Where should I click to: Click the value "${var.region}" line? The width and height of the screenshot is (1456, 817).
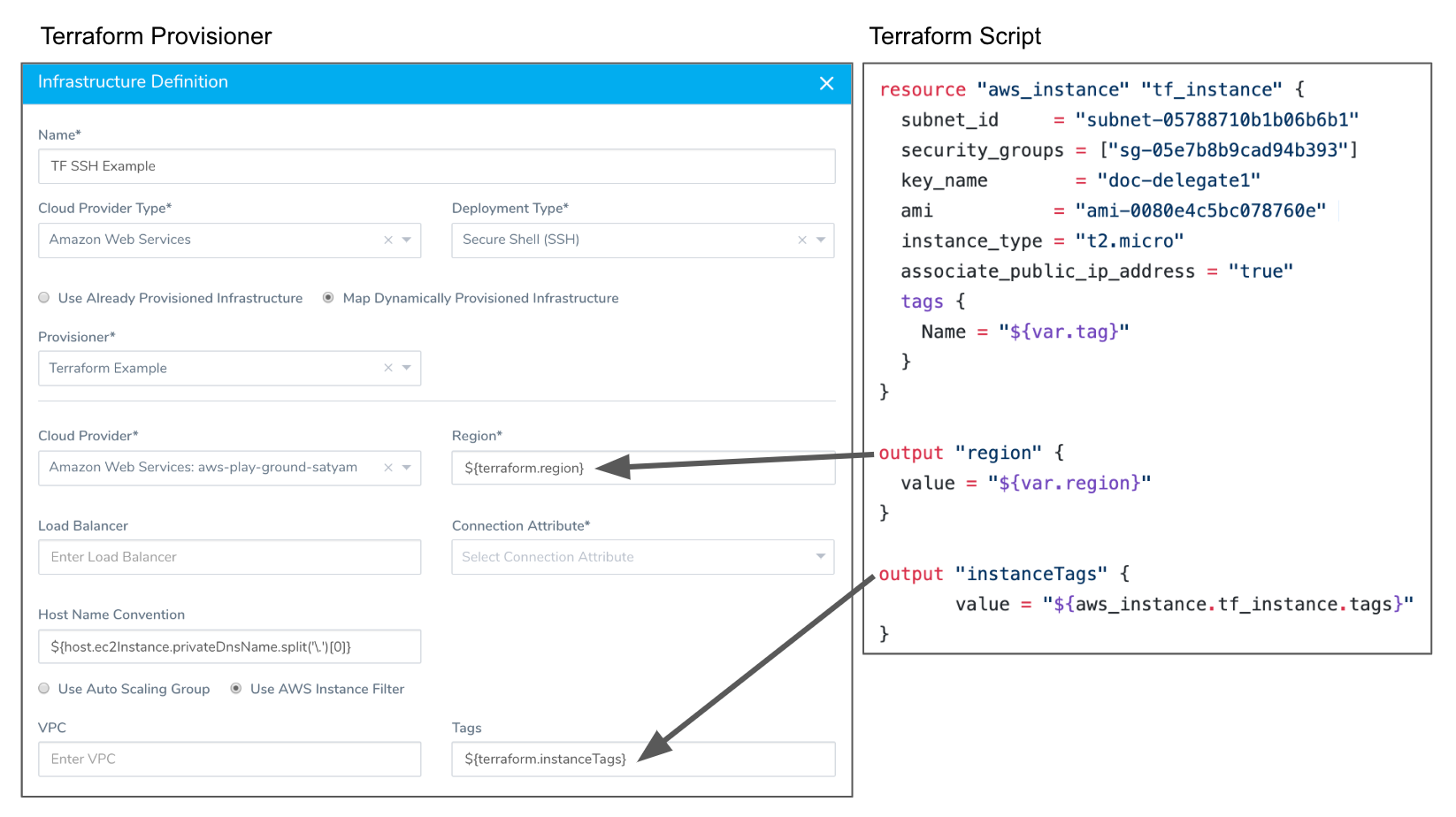[1026, 483]
